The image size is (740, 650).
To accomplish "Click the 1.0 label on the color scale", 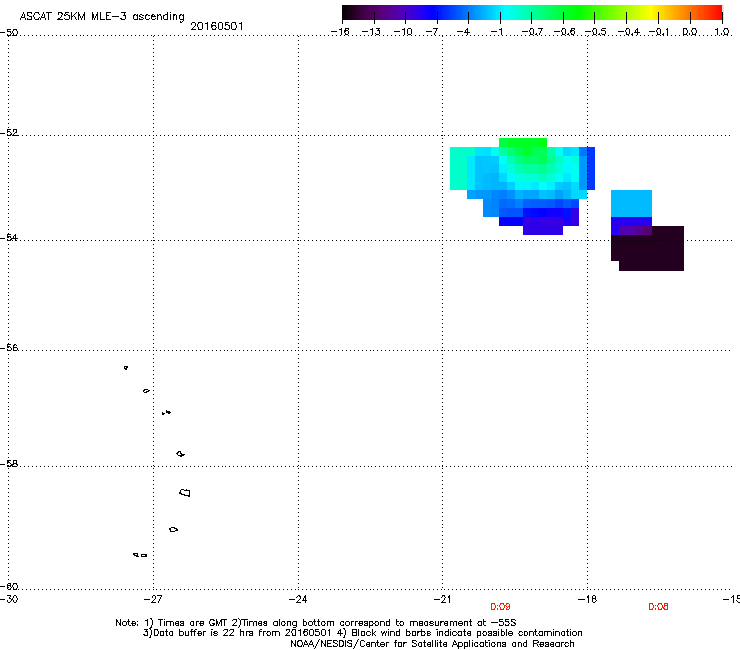I will 722,32.
